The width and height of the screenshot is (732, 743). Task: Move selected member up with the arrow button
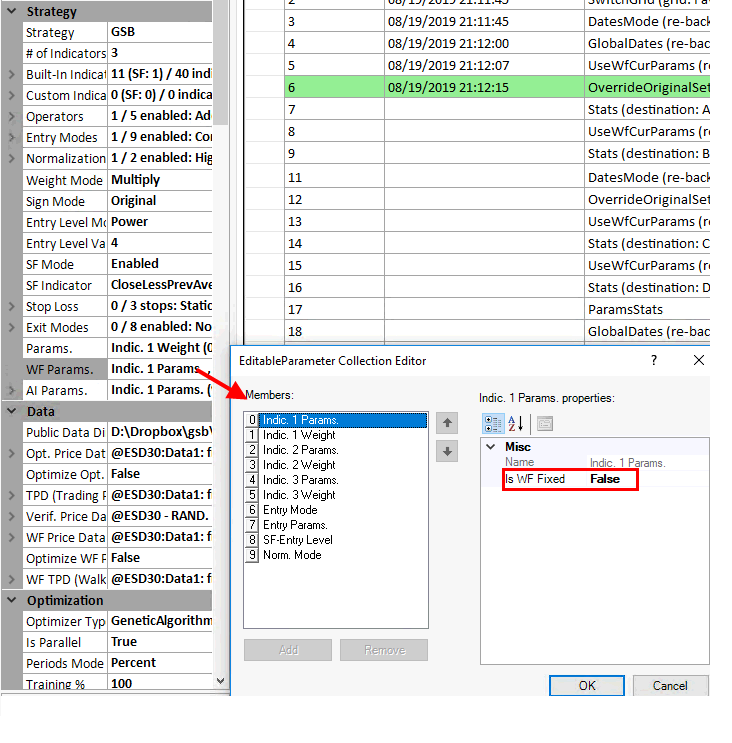pyautogui.click(x=448, y=423)
